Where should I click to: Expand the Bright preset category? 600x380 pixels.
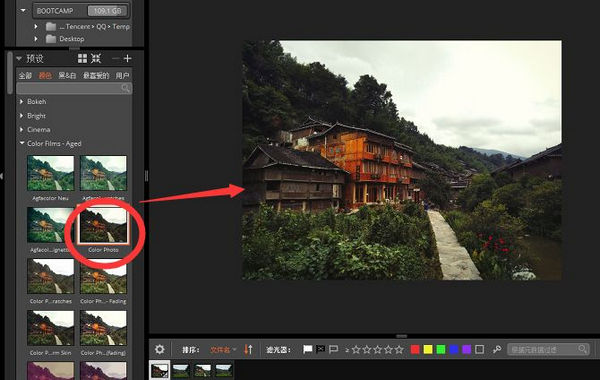(21, 116)
